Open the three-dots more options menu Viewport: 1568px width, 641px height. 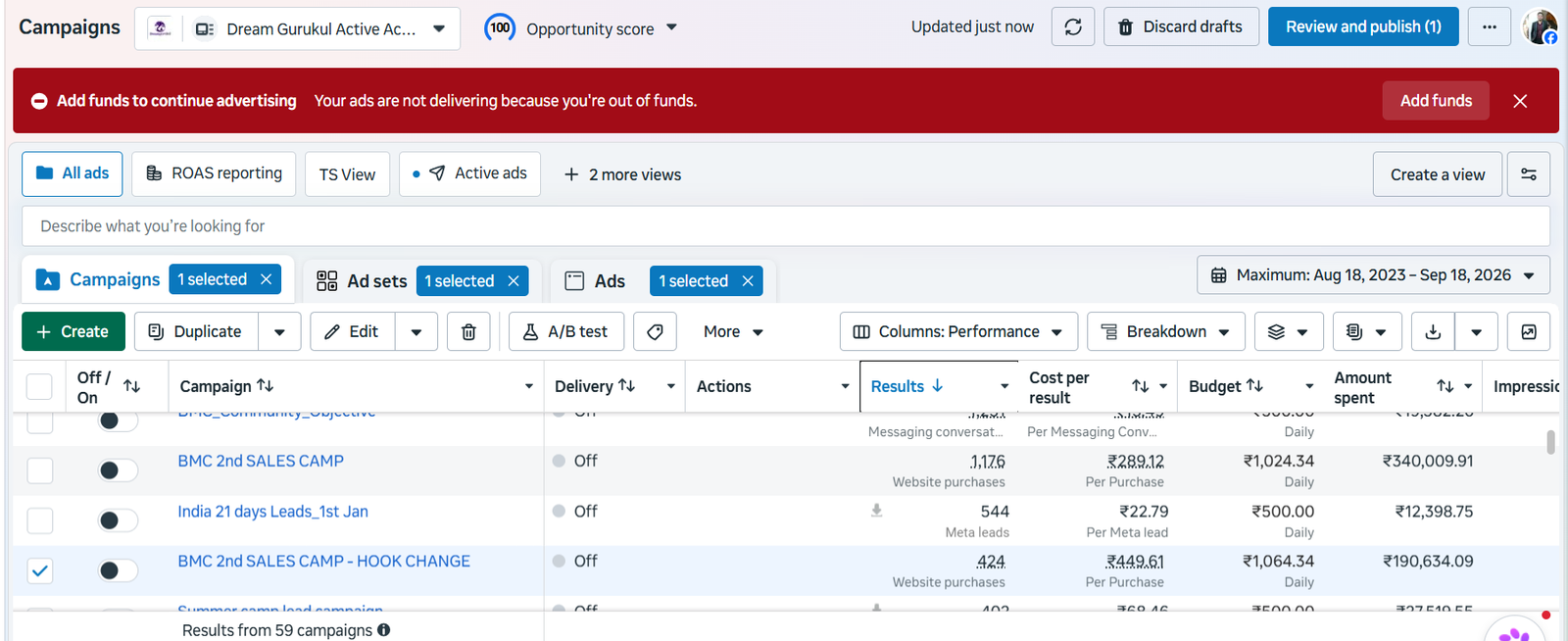(1490, 26)
